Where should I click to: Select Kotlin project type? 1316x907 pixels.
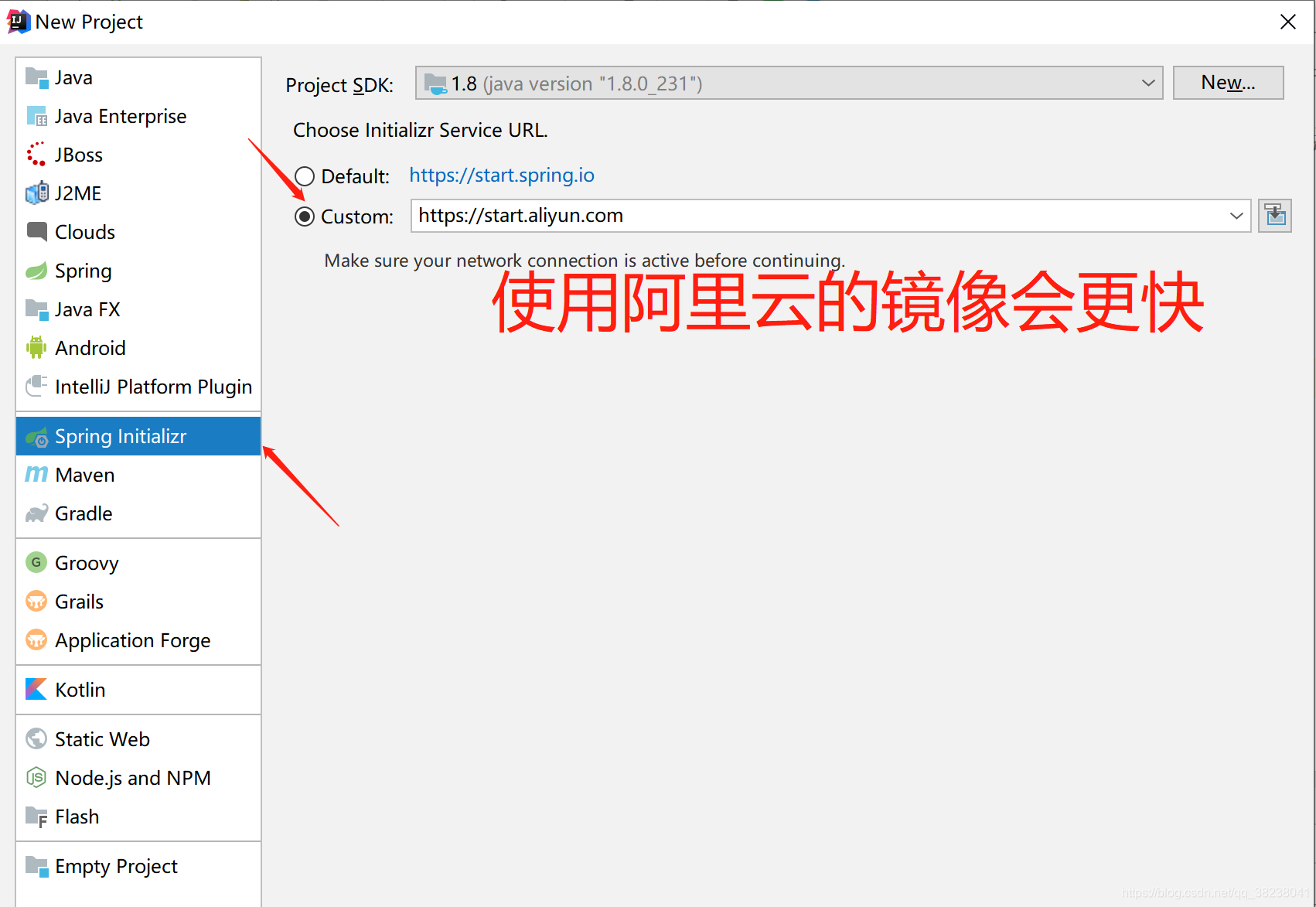pos(138,690)
